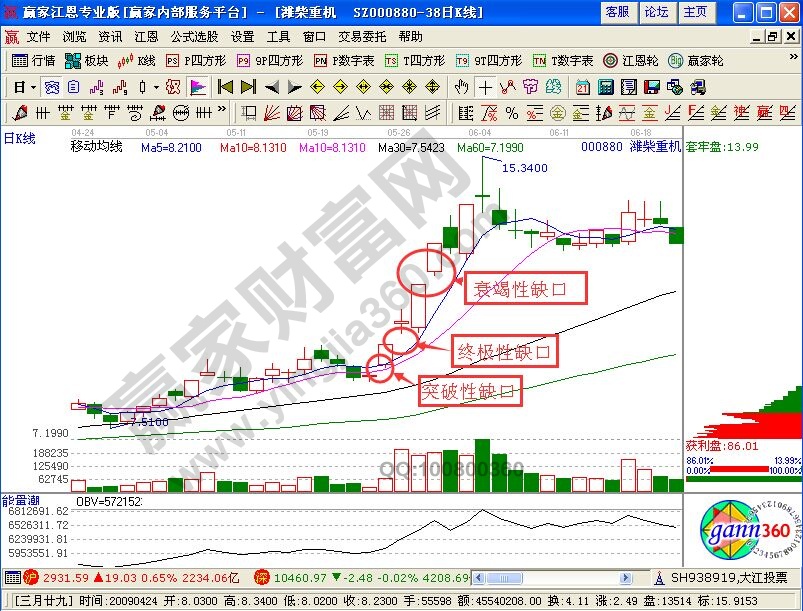
Task: Click the 客服 button in title bar
Action: 618,12
